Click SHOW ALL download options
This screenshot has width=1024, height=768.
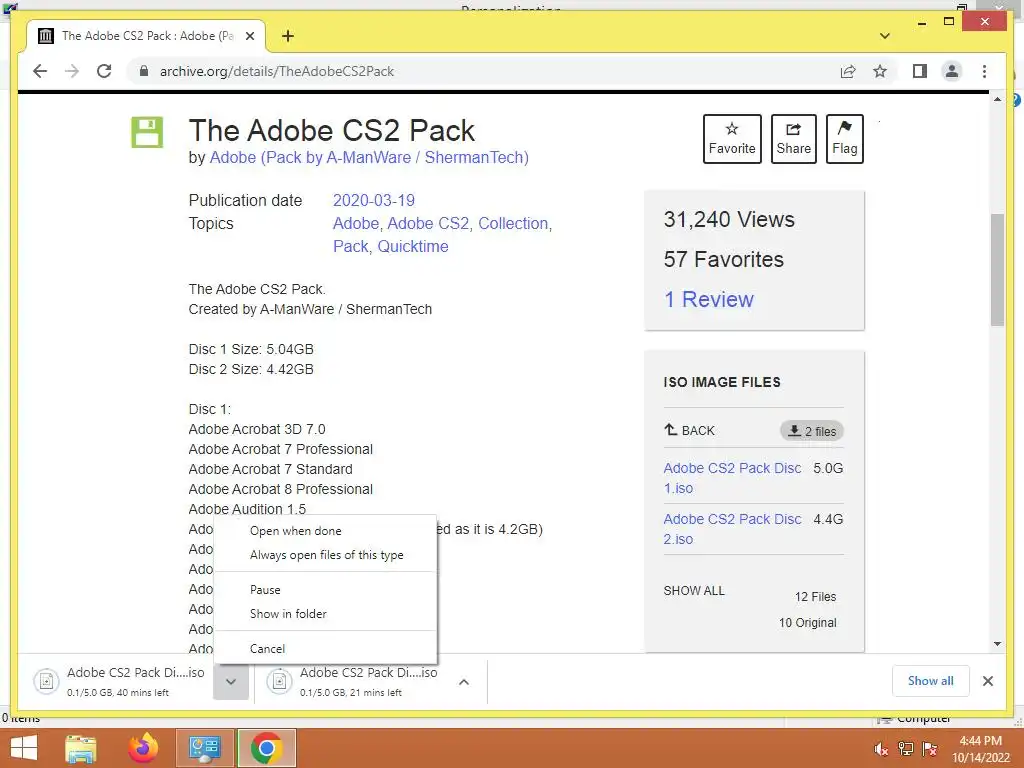694,590
